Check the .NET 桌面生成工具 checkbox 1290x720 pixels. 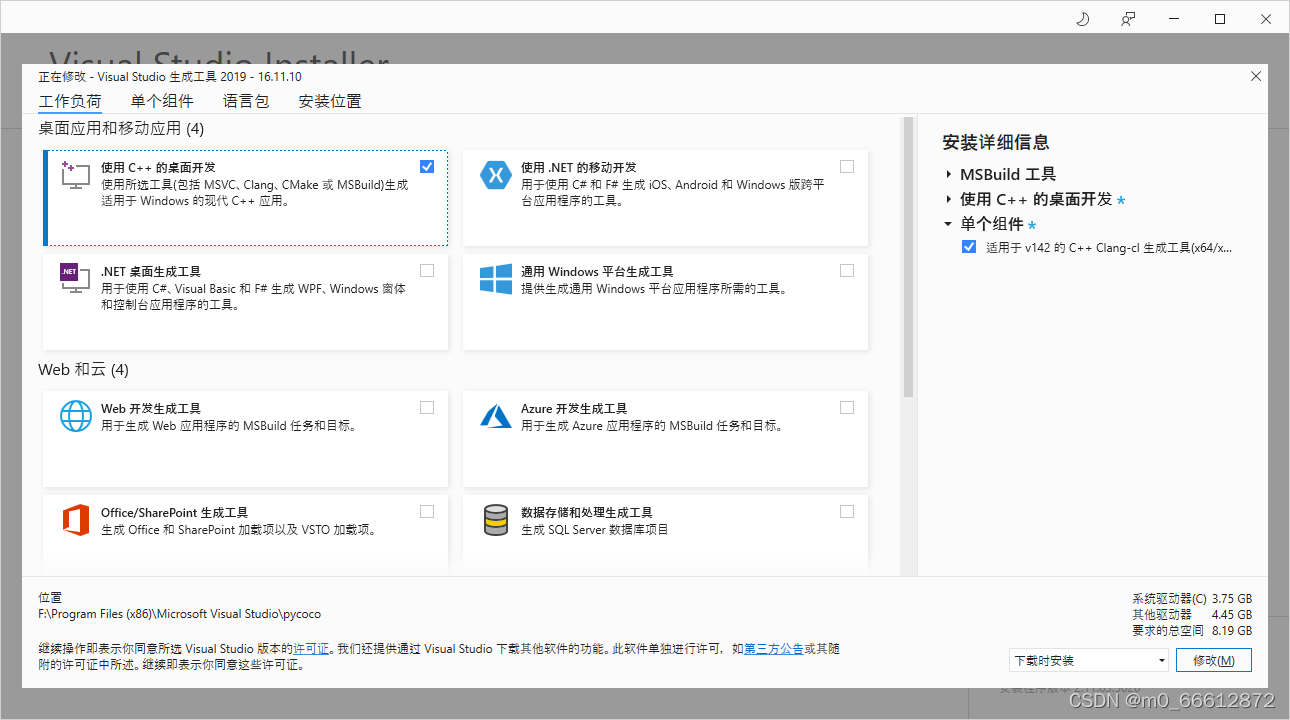tap(427, 270)
